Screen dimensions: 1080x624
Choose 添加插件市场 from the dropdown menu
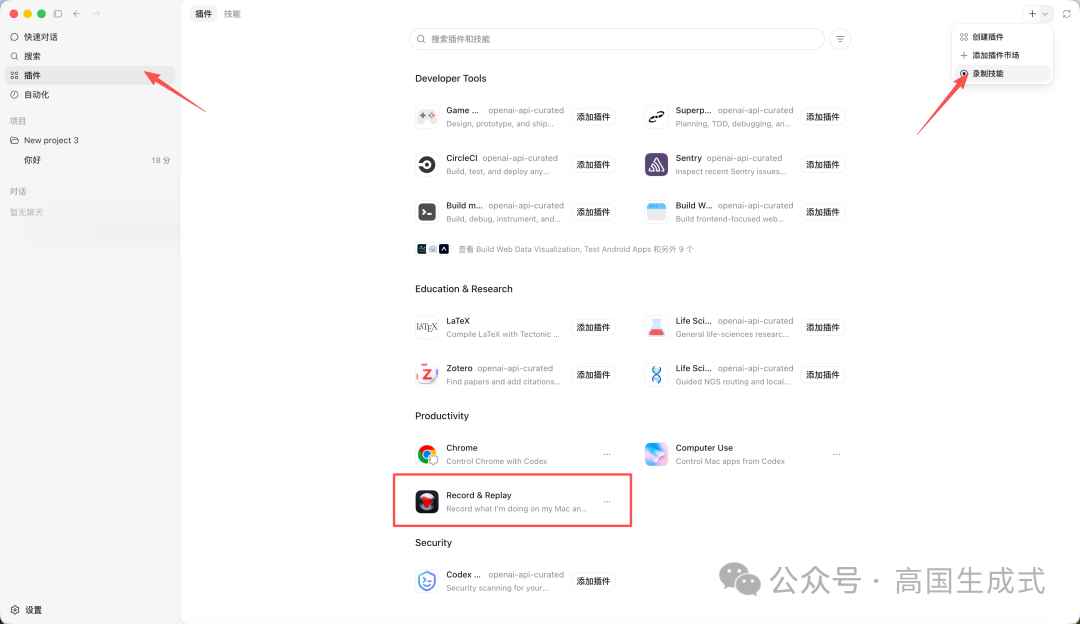click(x=1003, y=55)
